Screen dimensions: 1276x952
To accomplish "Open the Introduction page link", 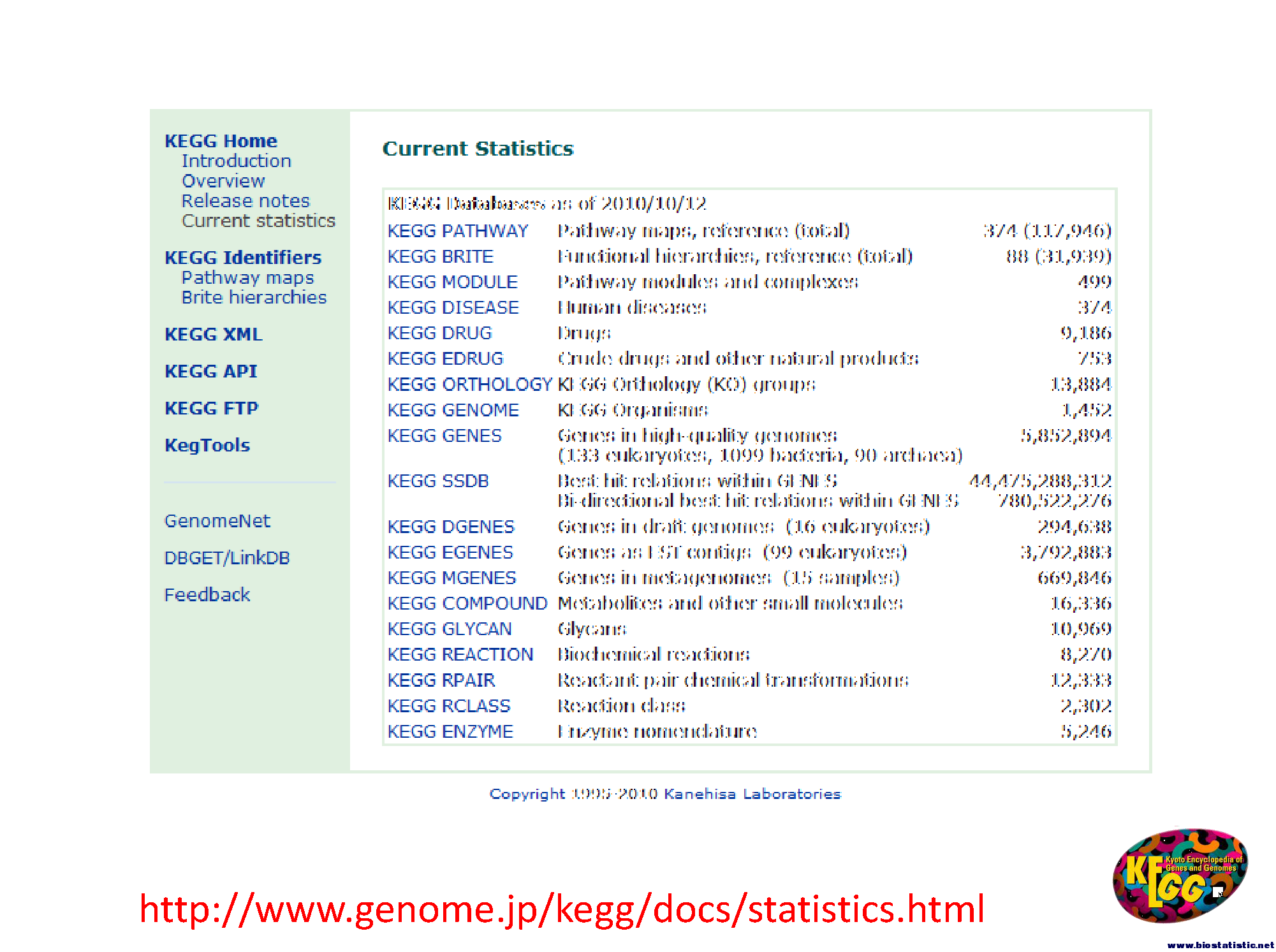I will (237, 161).
